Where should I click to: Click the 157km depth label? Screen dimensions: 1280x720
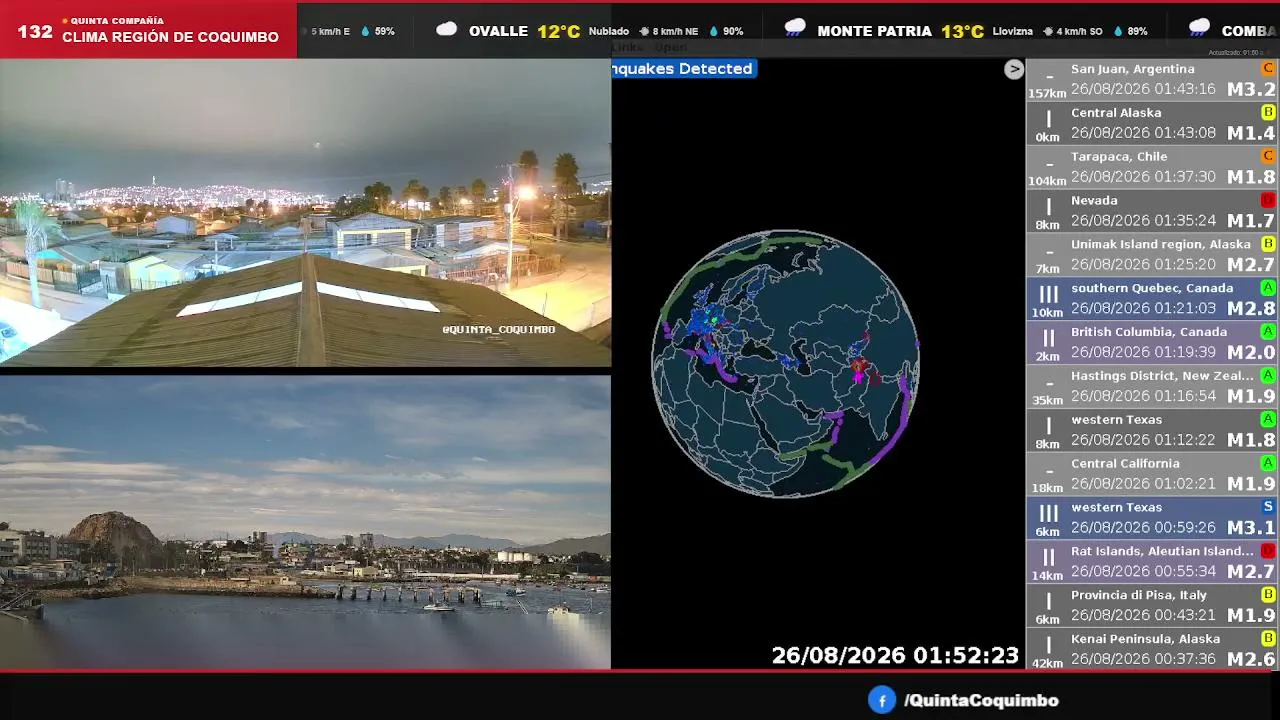tap(1047, 94)
